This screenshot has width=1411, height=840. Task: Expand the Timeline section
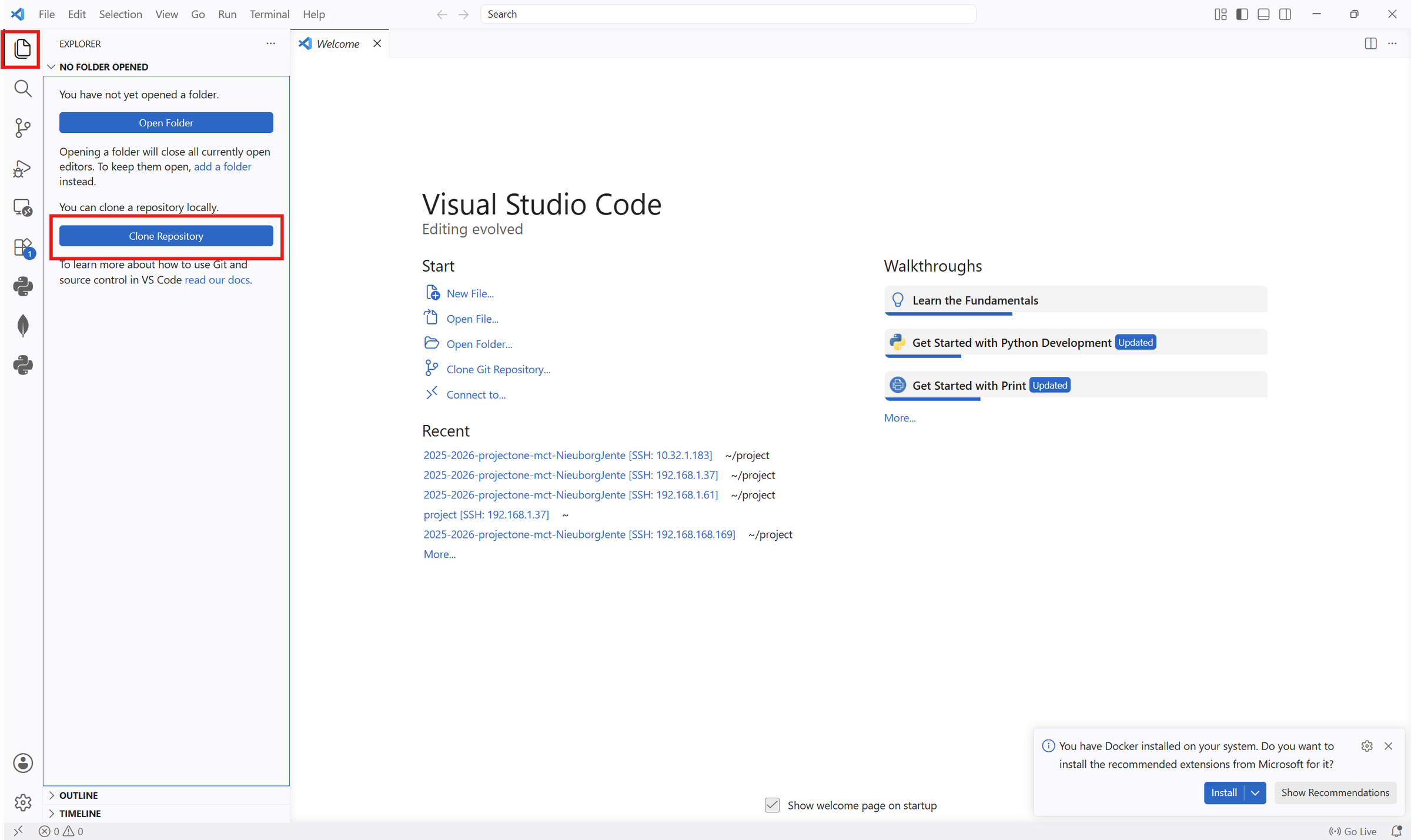pos(166,813)
